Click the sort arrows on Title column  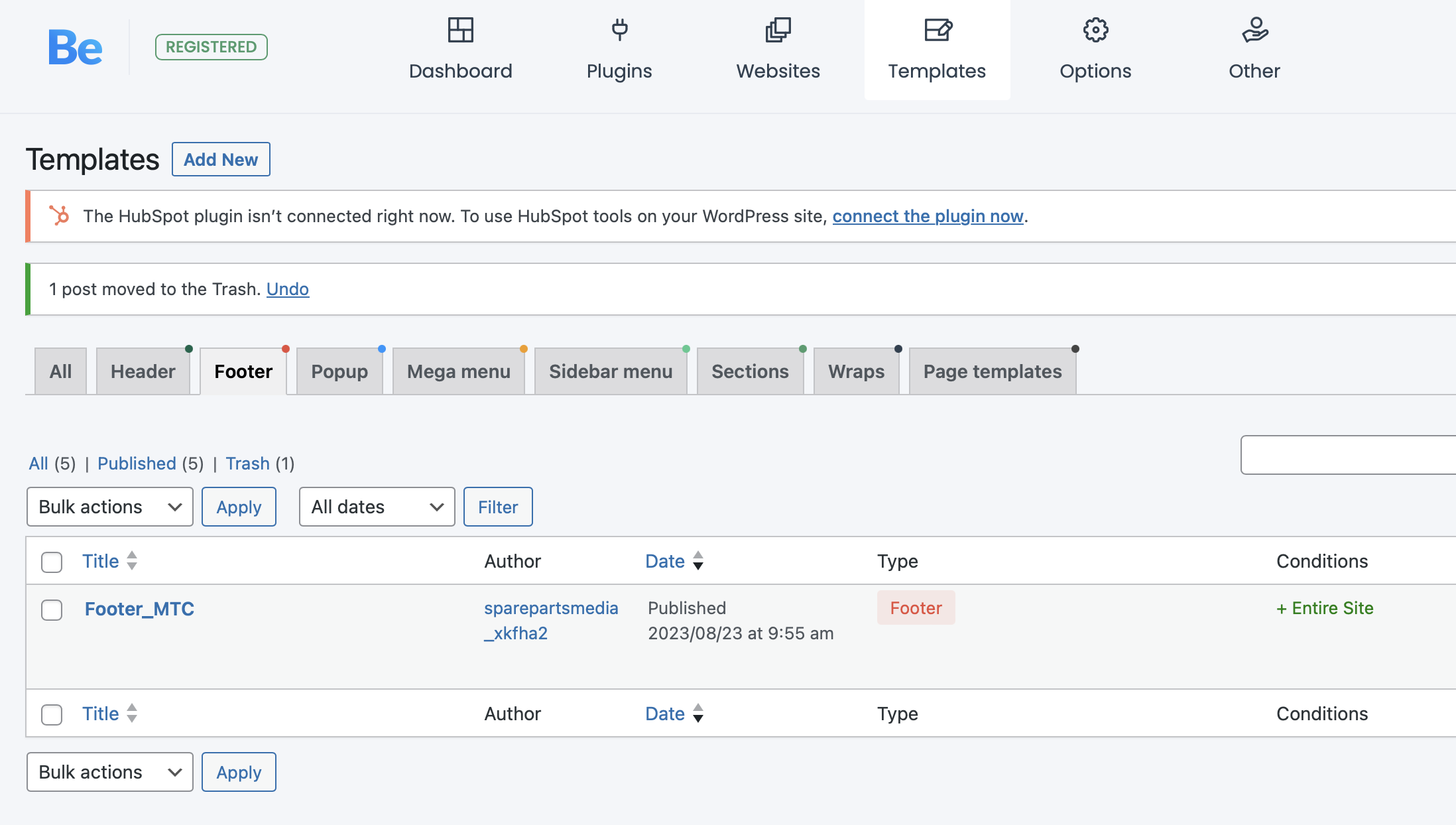[x=131, y=560]
